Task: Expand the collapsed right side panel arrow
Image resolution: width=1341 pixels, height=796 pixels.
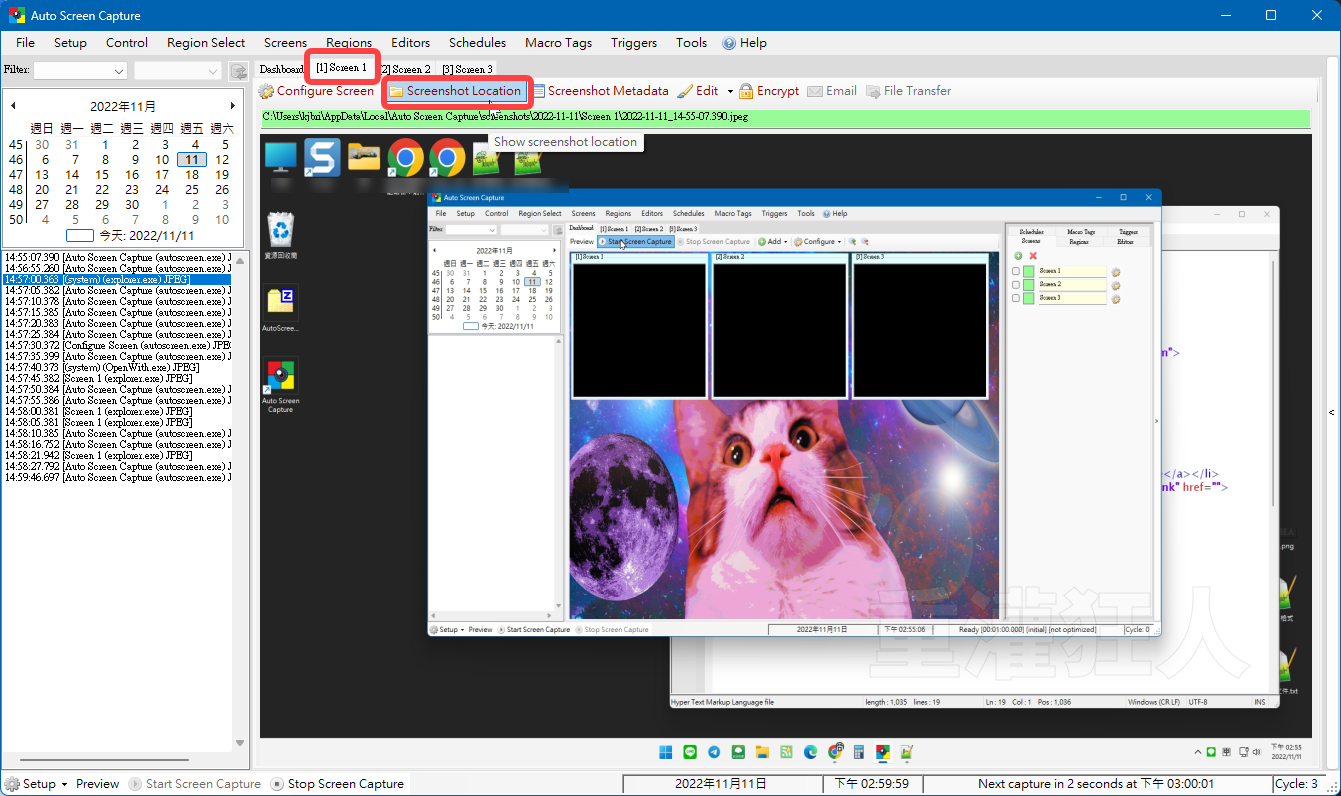Action: (1331, 413)
